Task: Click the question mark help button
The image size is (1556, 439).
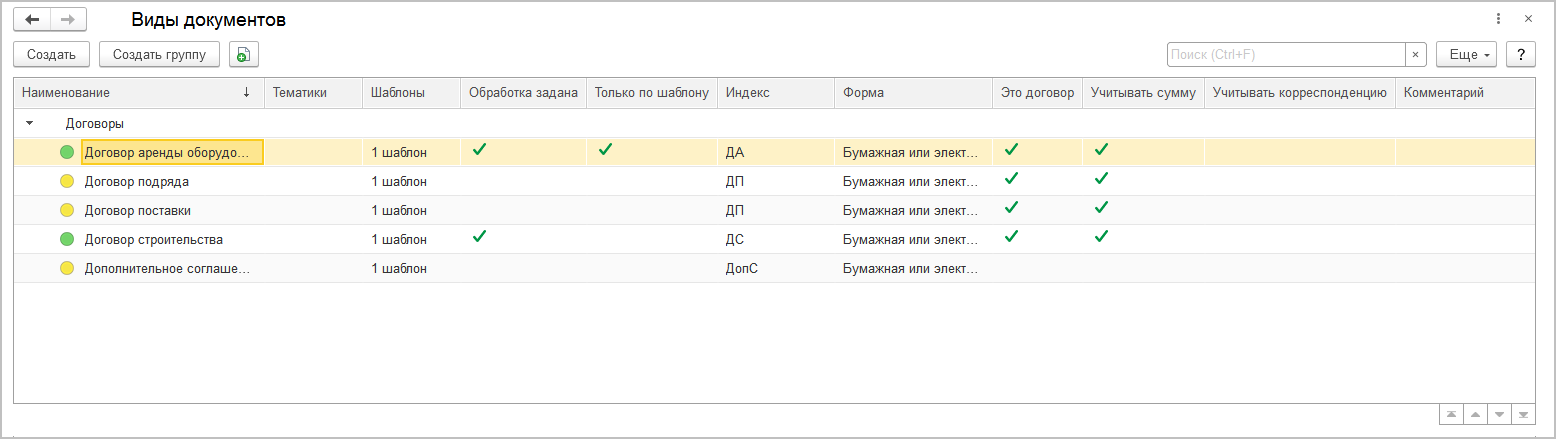Action: (1521, 54)
